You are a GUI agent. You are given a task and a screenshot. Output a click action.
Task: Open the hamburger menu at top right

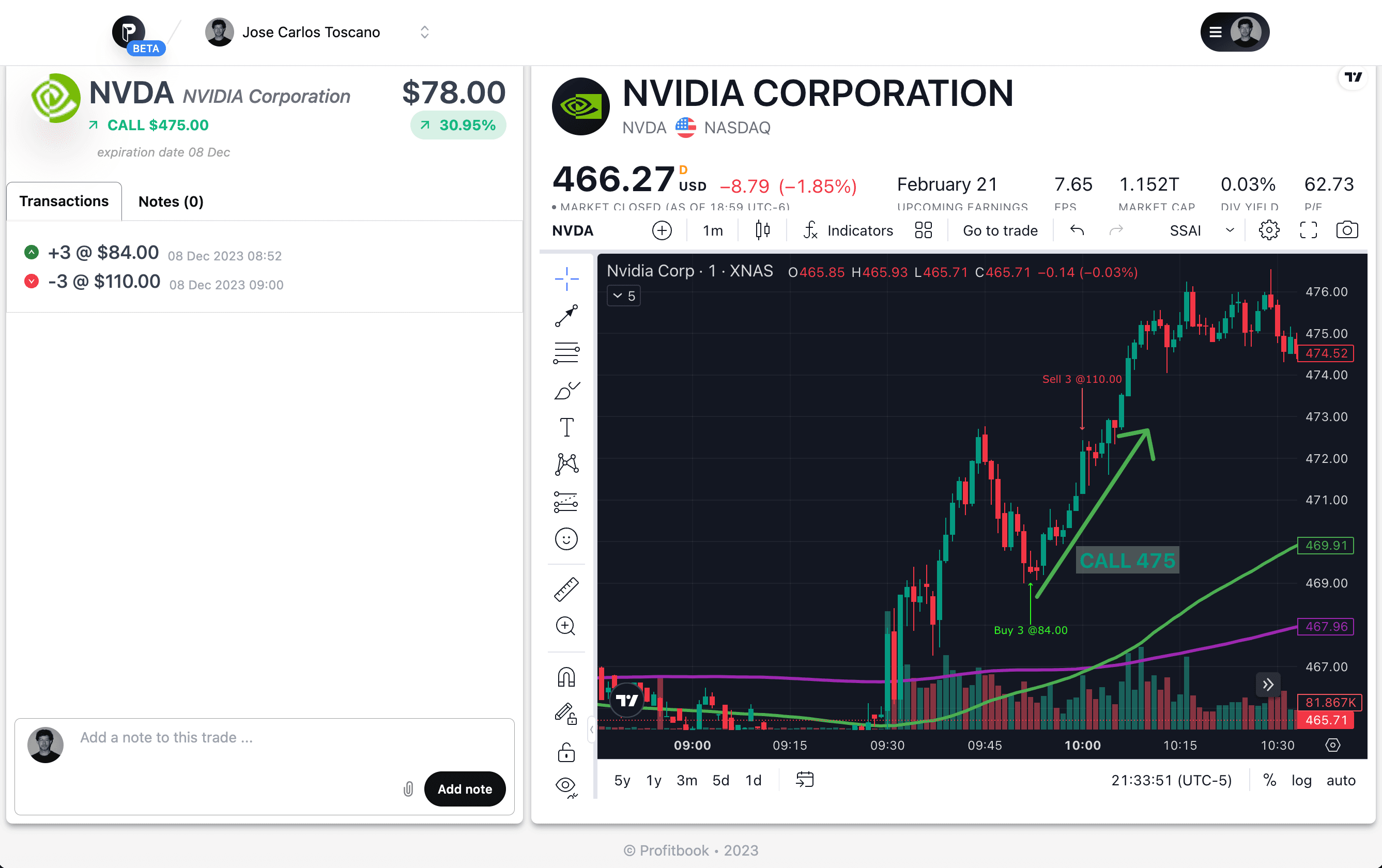1215,32
